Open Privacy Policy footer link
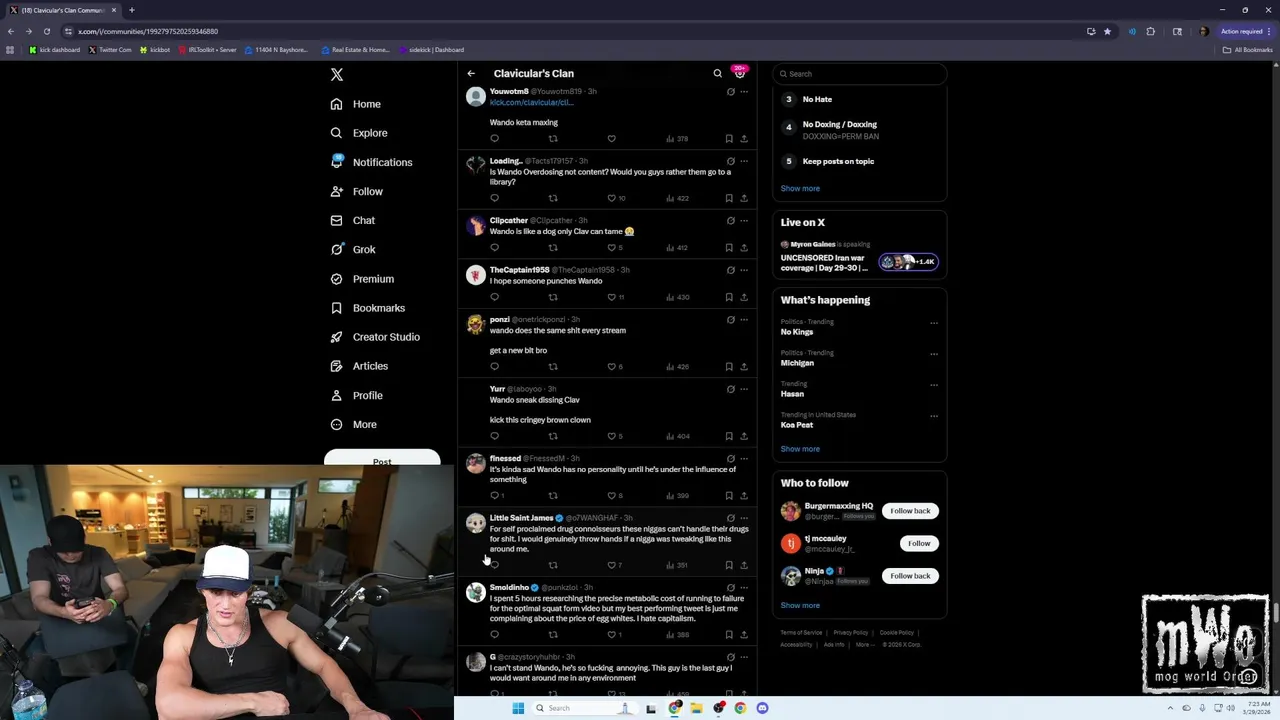 click(x=850, y=633)
